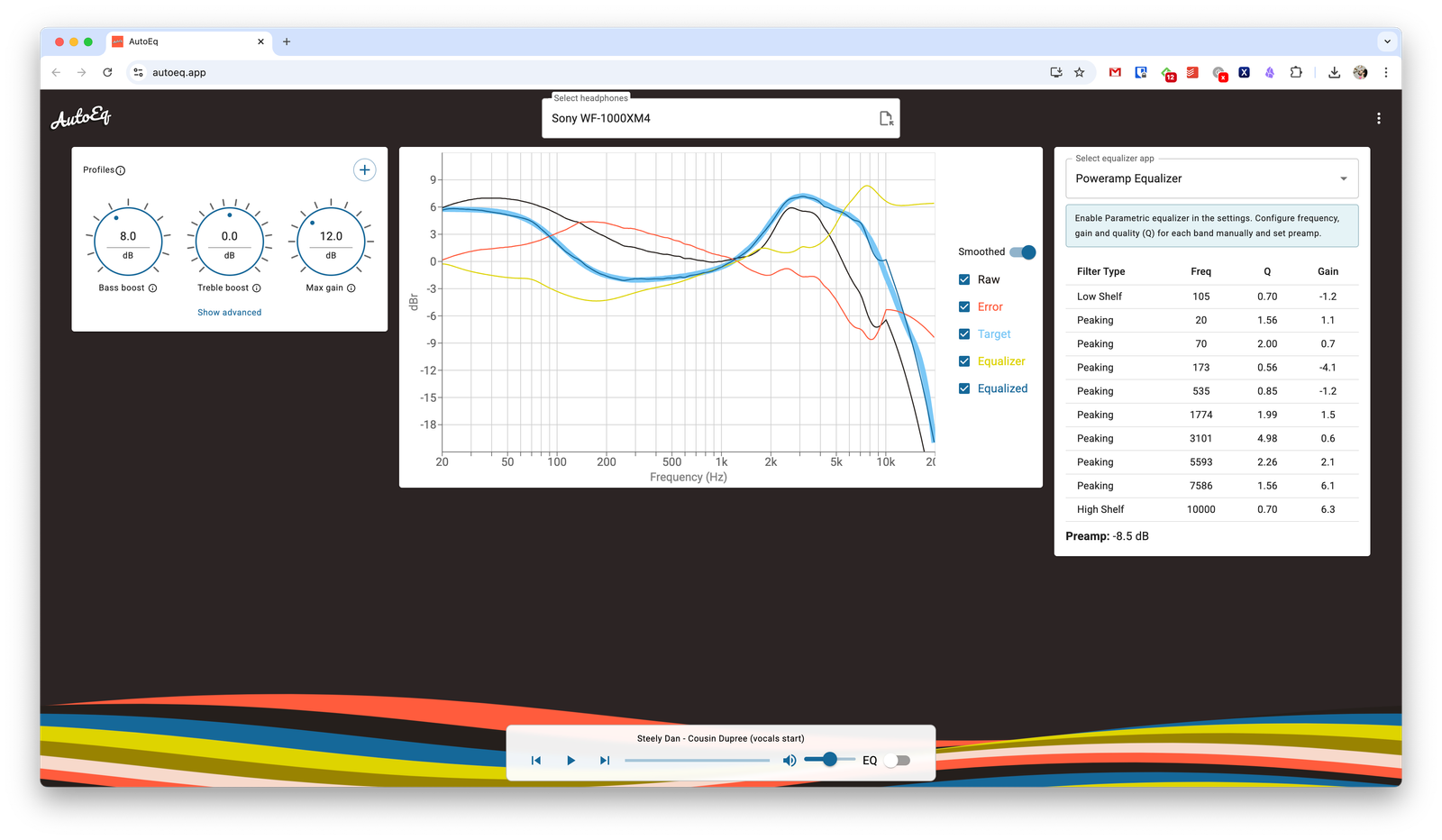Image resolution: width=1442 pixels, height=840 pixels.
Task: Add a new profile with plus button
Action: tap(364, 169)
